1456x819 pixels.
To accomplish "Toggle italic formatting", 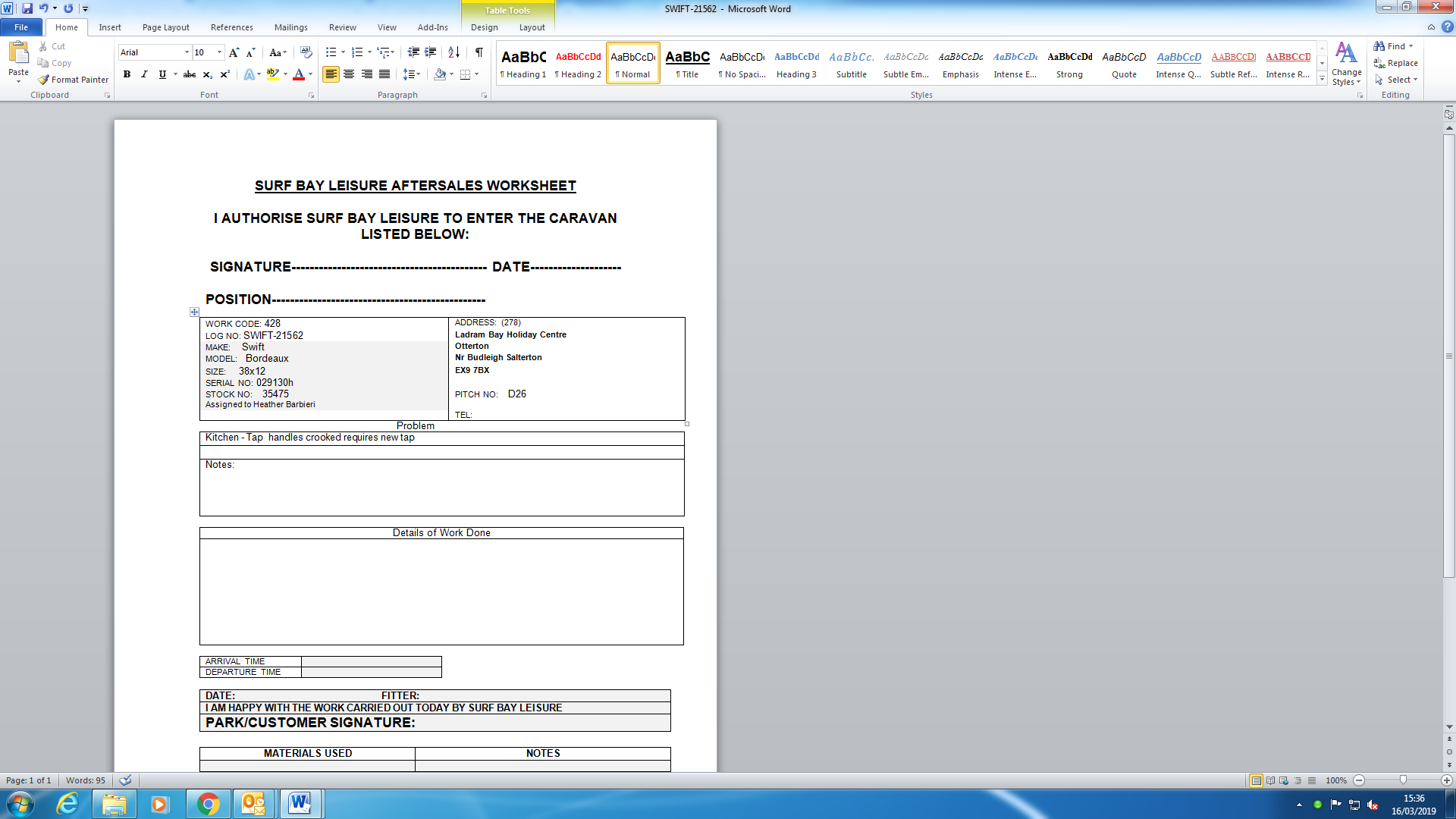I will tap(144, 74).
